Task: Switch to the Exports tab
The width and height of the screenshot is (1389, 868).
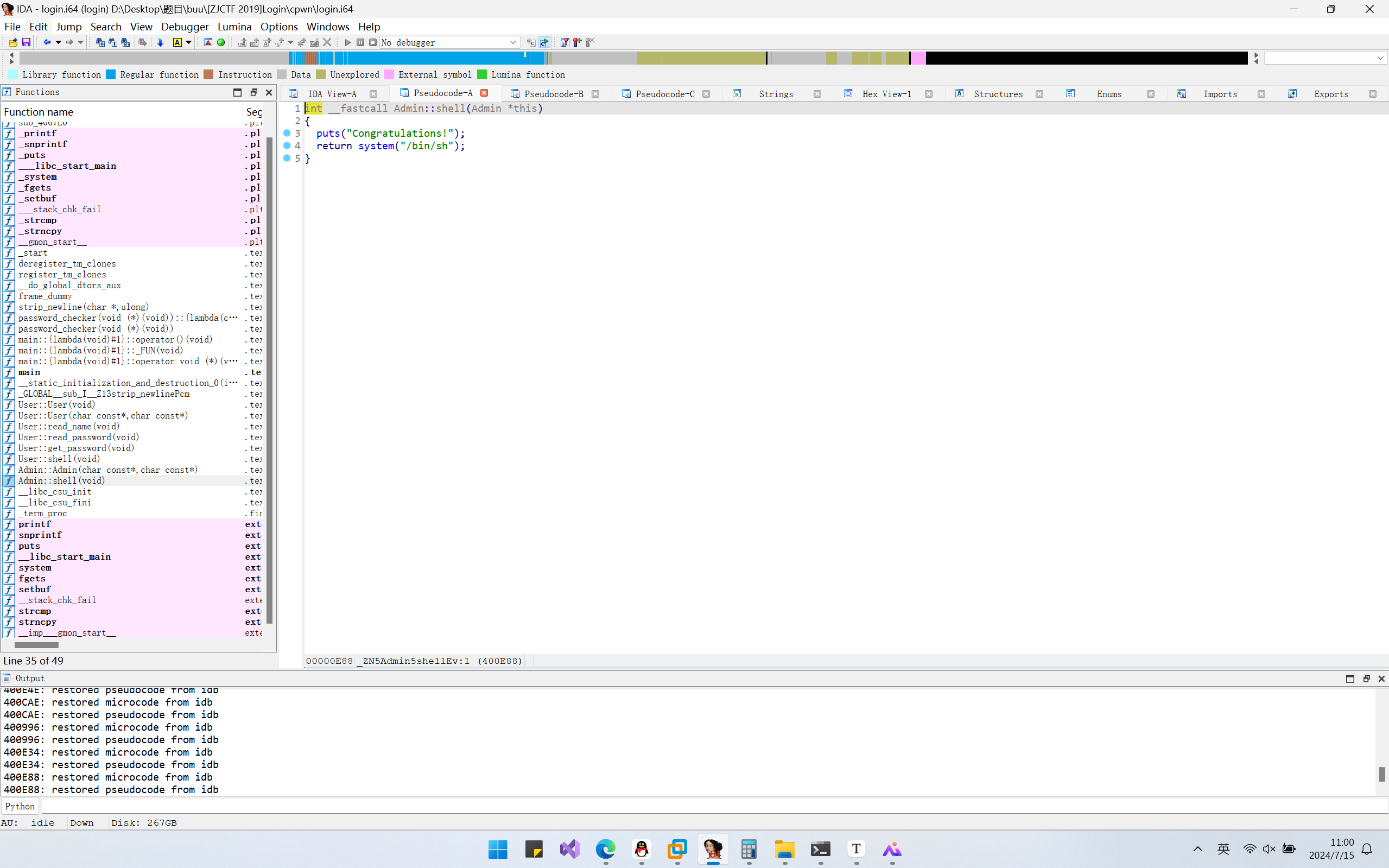Action: click(1330, 94)
